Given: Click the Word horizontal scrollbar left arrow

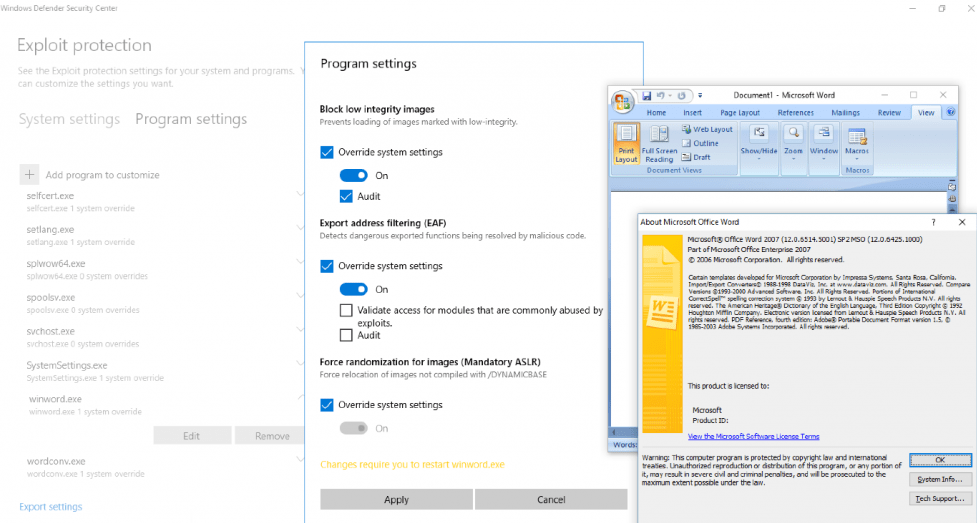Looking at the screenshot, I should [x=614, y=432].
